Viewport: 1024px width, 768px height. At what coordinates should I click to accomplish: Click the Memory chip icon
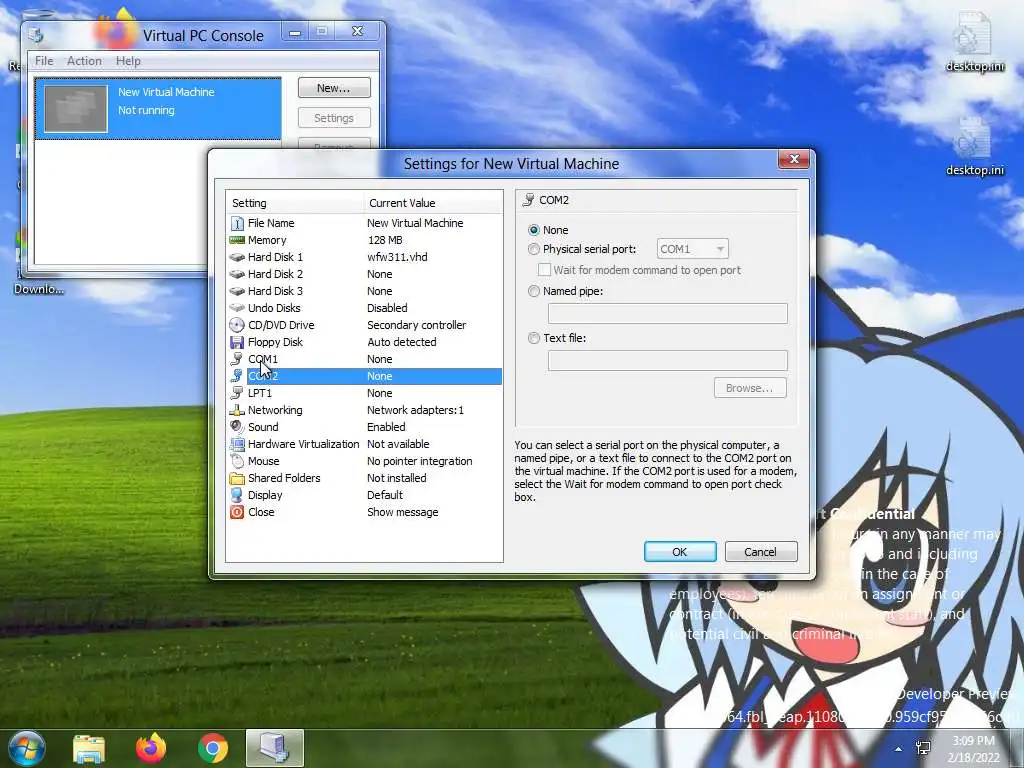[x=237, y=240]
